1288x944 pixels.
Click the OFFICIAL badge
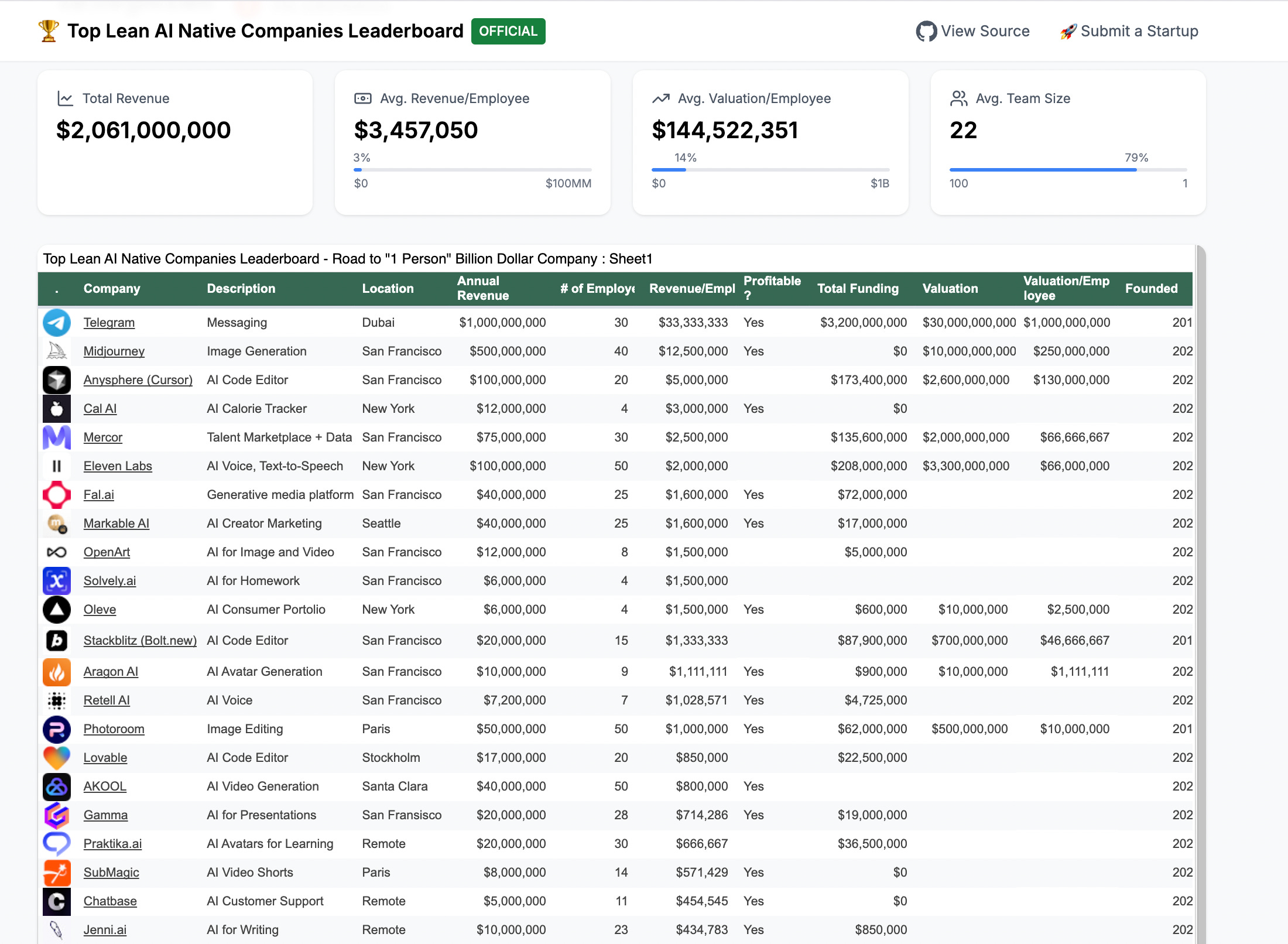(508, 31)
